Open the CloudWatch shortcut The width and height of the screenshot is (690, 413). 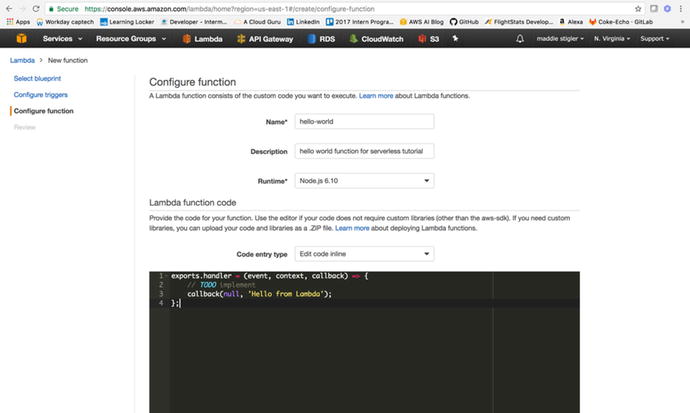376,39
